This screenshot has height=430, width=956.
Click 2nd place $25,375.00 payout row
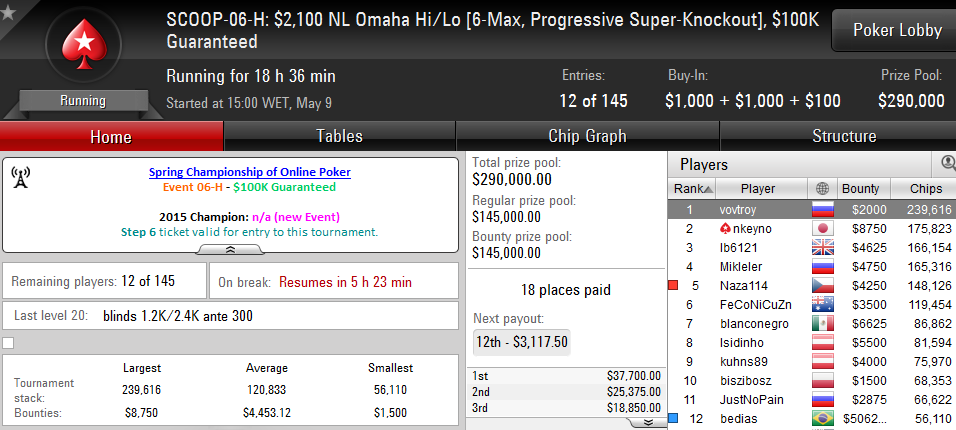566,392
